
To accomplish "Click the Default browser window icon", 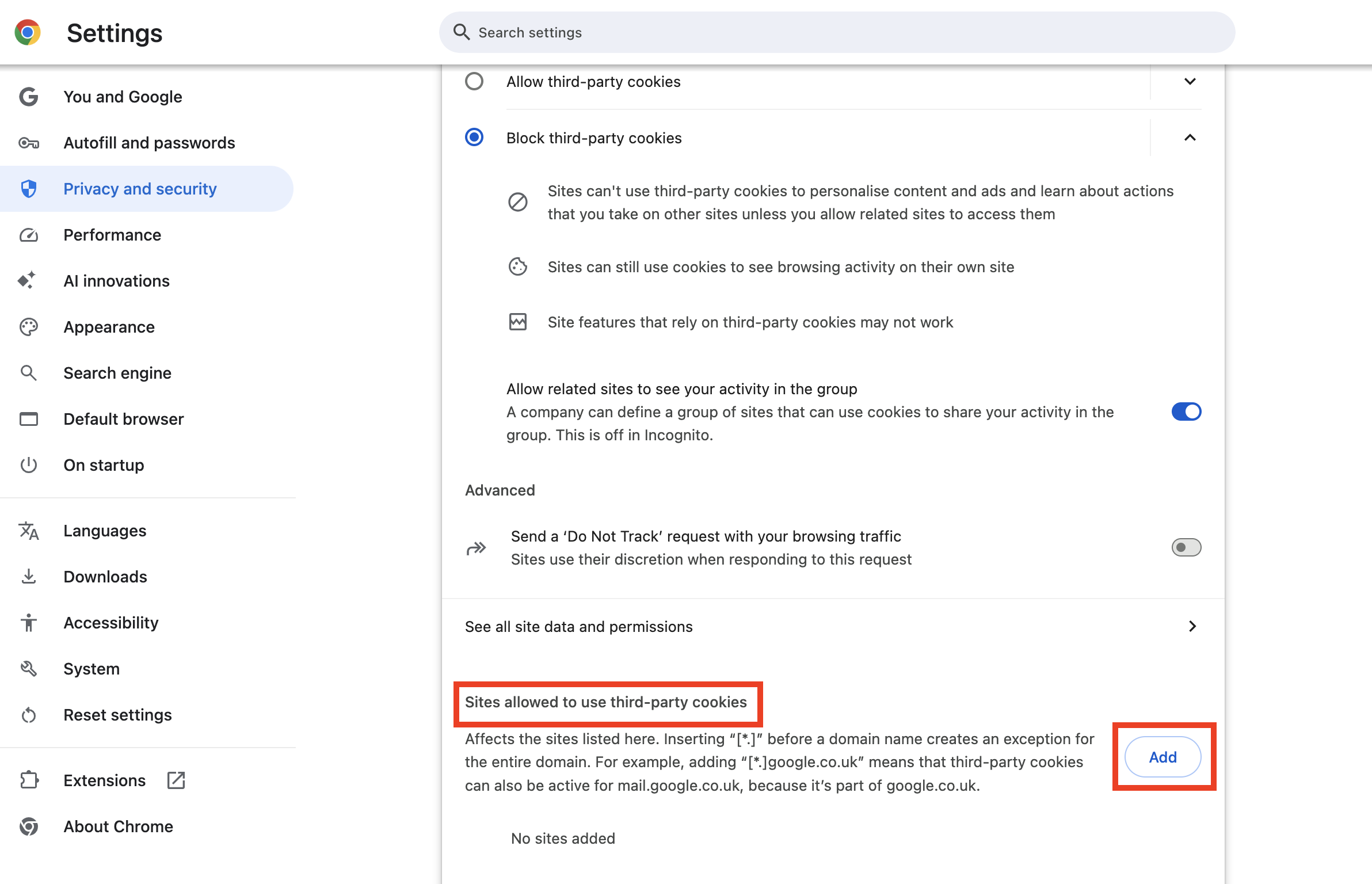I will tap(28, 419).
